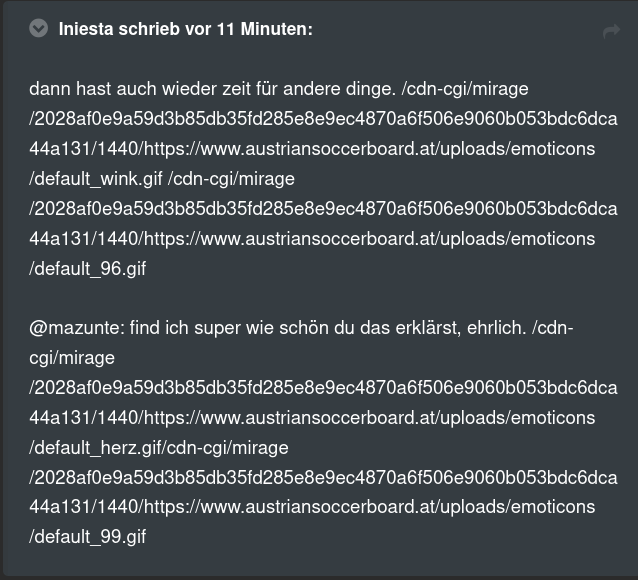Click '/cdn-cgi/mirage' joined to default_herz.gif
Viewport: 638px width, 580px height.
pyautogui.click(x=225, y=448)
